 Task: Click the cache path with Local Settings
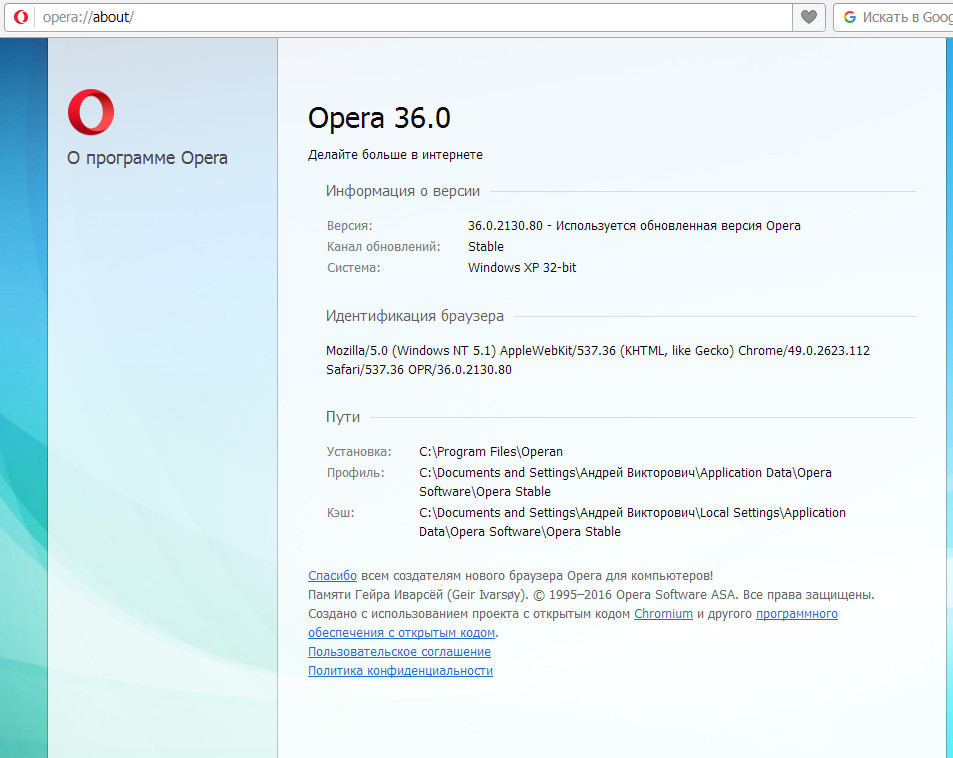[632, 522]
